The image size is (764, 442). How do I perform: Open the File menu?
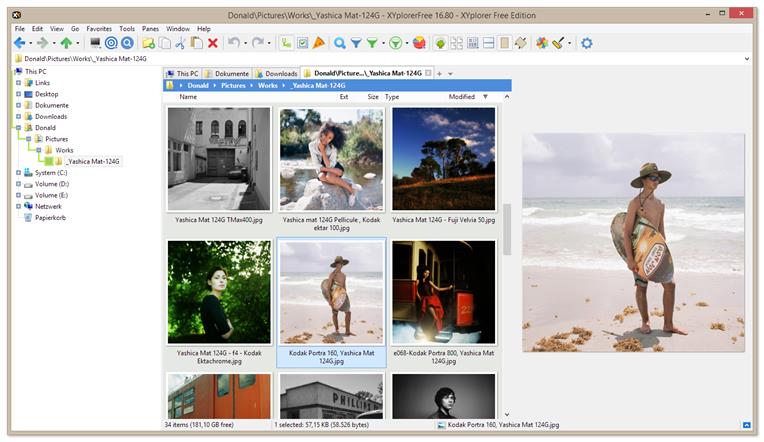point(19,29)
